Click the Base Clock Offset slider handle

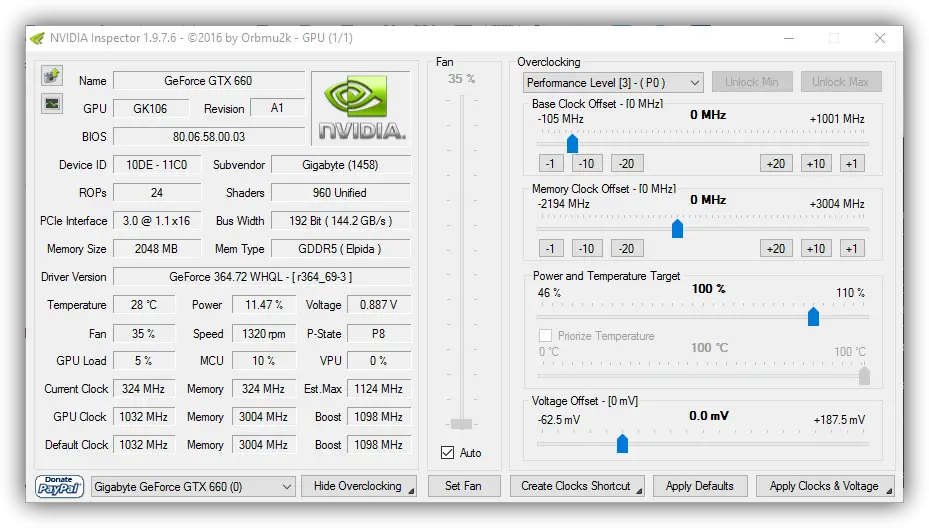572,143
